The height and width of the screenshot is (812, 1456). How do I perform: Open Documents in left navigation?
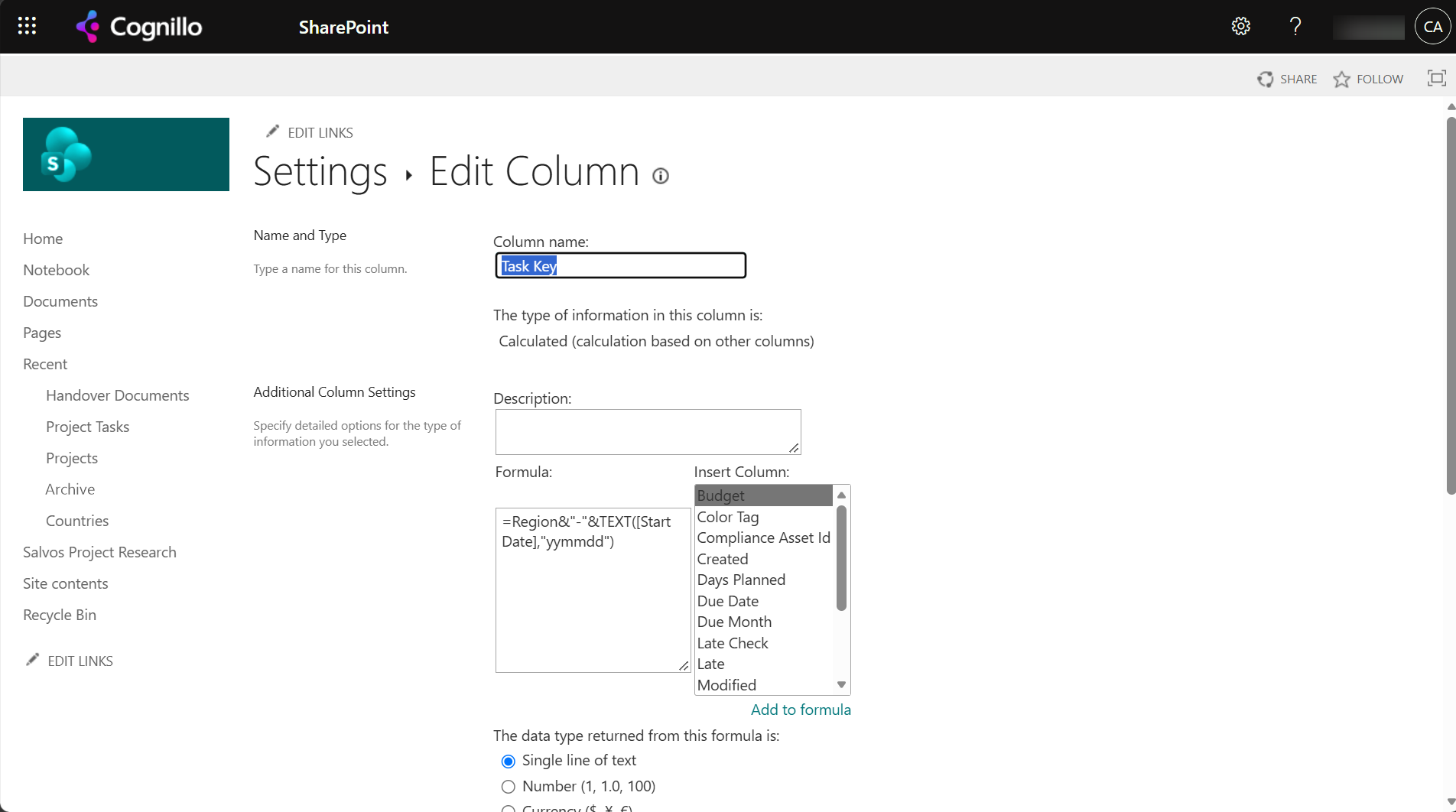coord(60,301)
